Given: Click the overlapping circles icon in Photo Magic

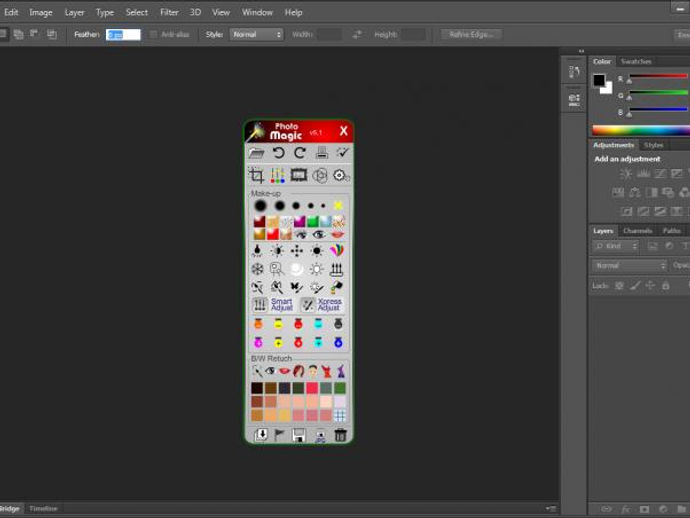Looking at the screenshot, I should [x=320, y=175].
